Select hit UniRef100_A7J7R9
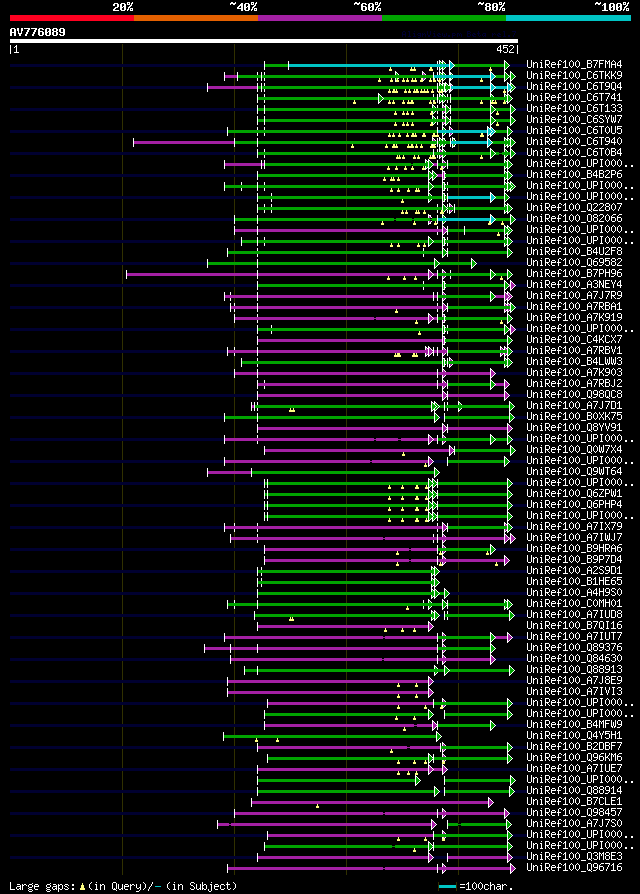Image resolution: width=640 pixels, height=894 pixels. (574, 295)
